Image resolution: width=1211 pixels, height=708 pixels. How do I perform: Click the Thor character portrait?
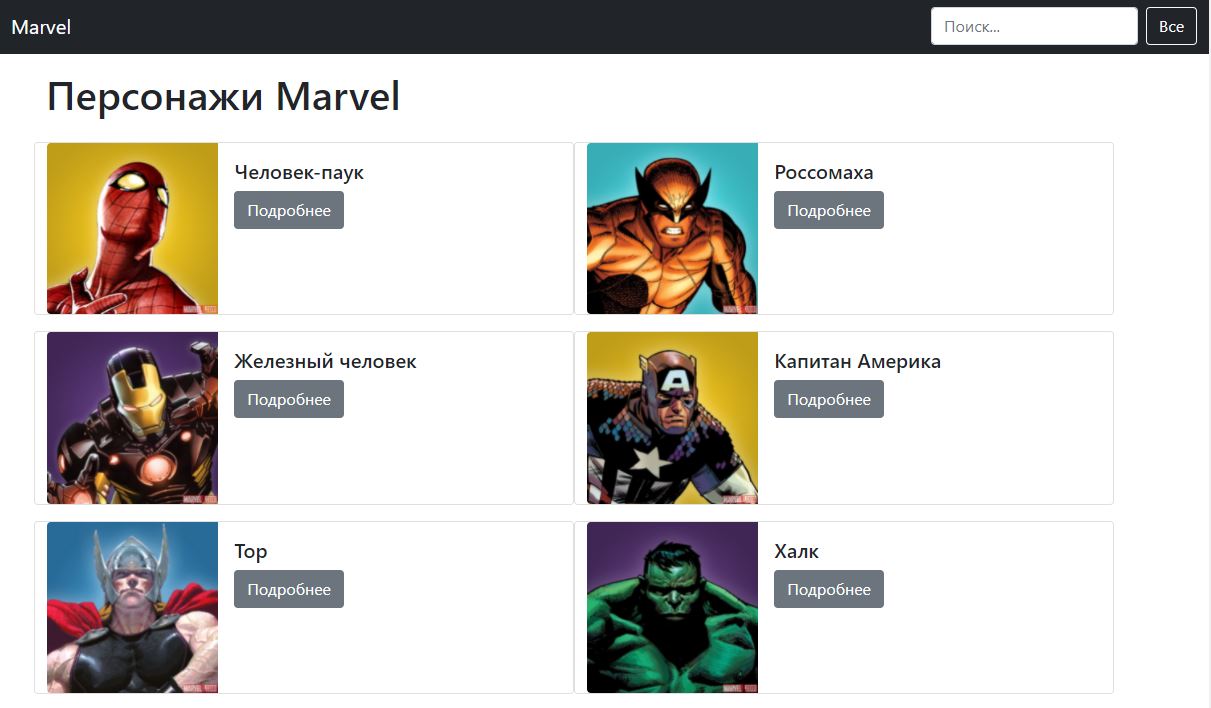point(131,606)
